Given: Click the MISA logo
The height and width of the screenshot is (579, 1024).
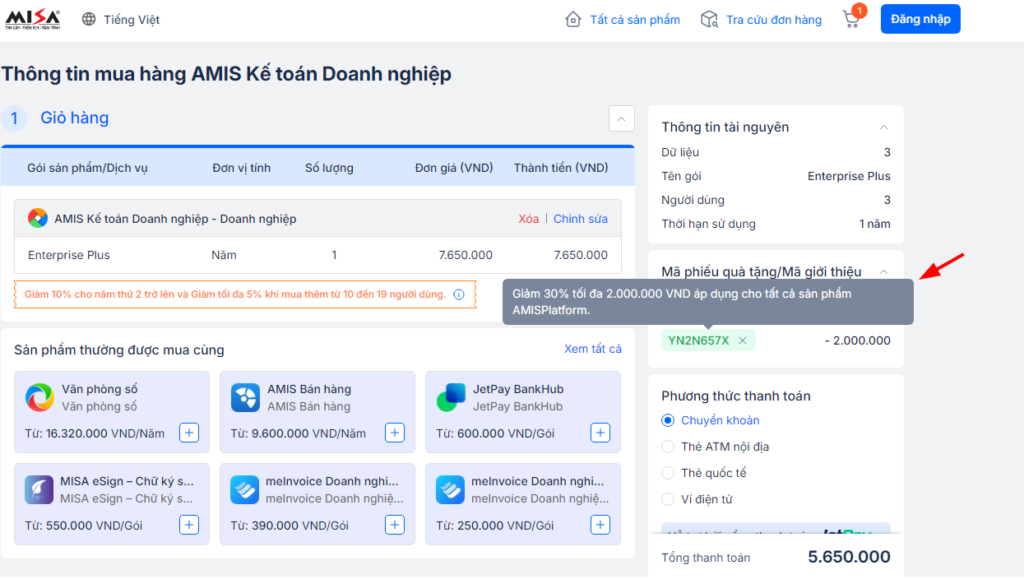Looking at the screenshot, I should tap(33, 19).
